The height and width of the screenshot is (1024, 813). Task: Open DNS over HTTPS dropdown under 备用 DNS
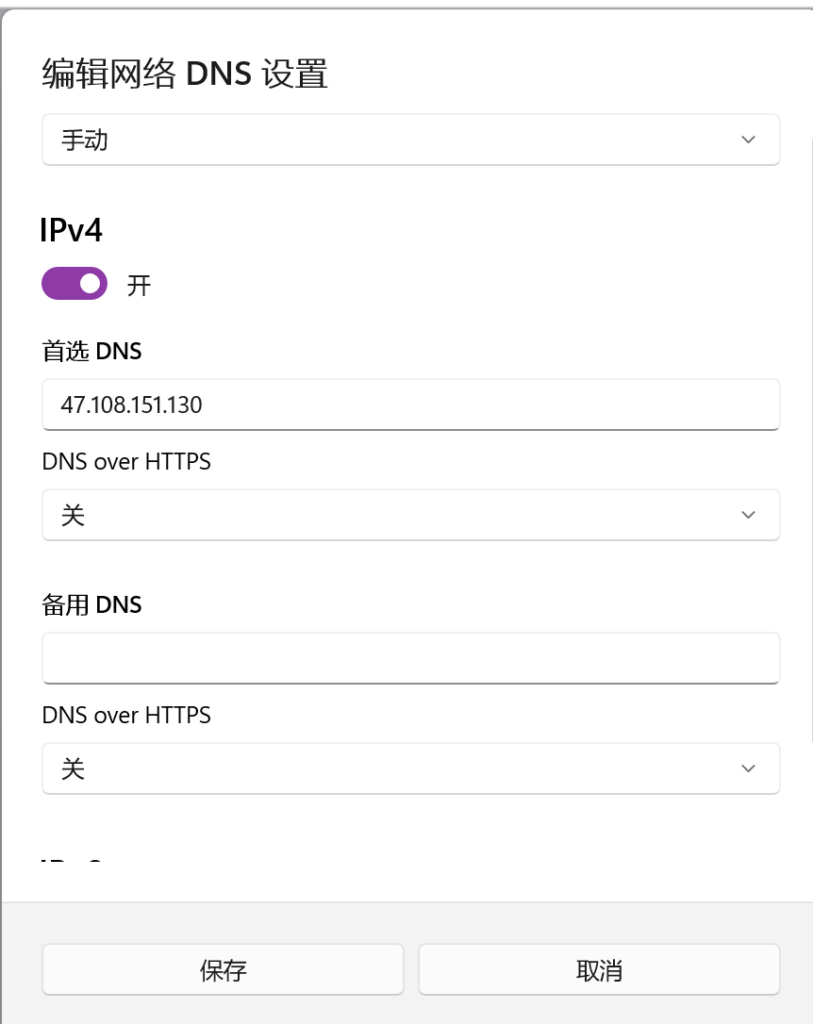point(411,768)
